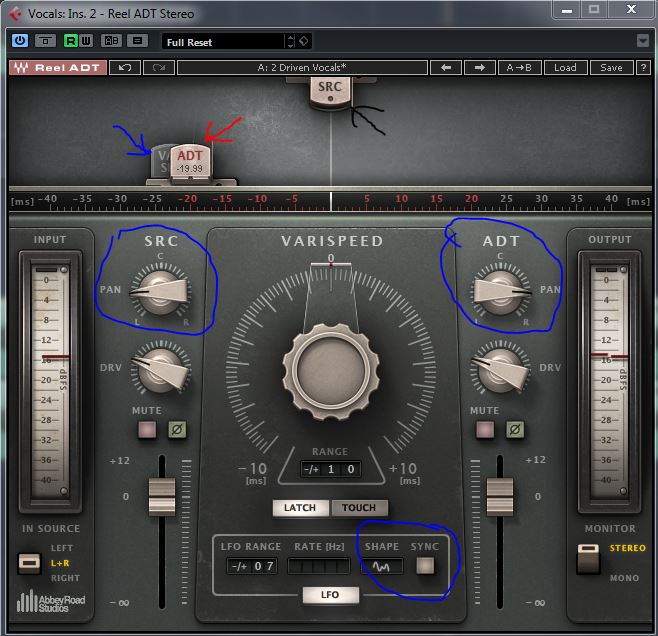Mute the ADT channel
The height and width of the screenshot is (636, 658).
point(485,430)
